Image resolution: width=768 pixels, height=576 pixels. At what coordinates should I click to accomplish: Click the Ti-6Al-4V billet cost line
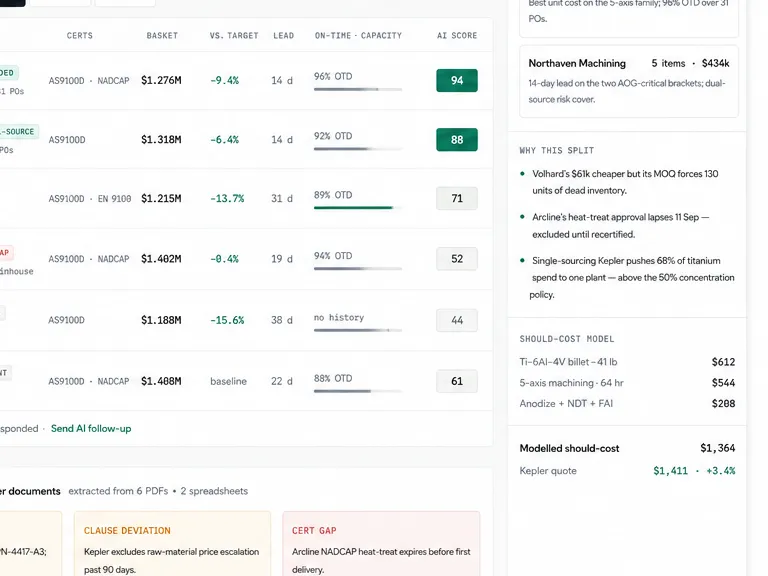[x=627, y=362]
